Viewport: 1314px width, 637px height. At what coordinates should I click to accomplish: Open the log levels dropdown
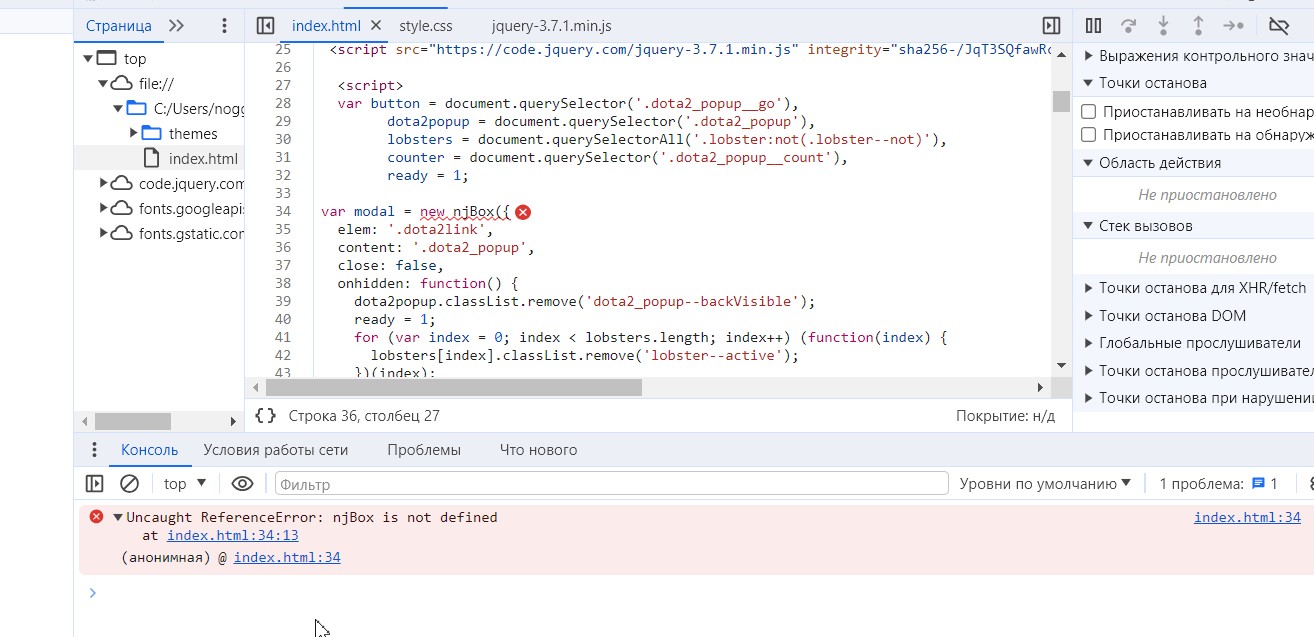coord(1045,484)
